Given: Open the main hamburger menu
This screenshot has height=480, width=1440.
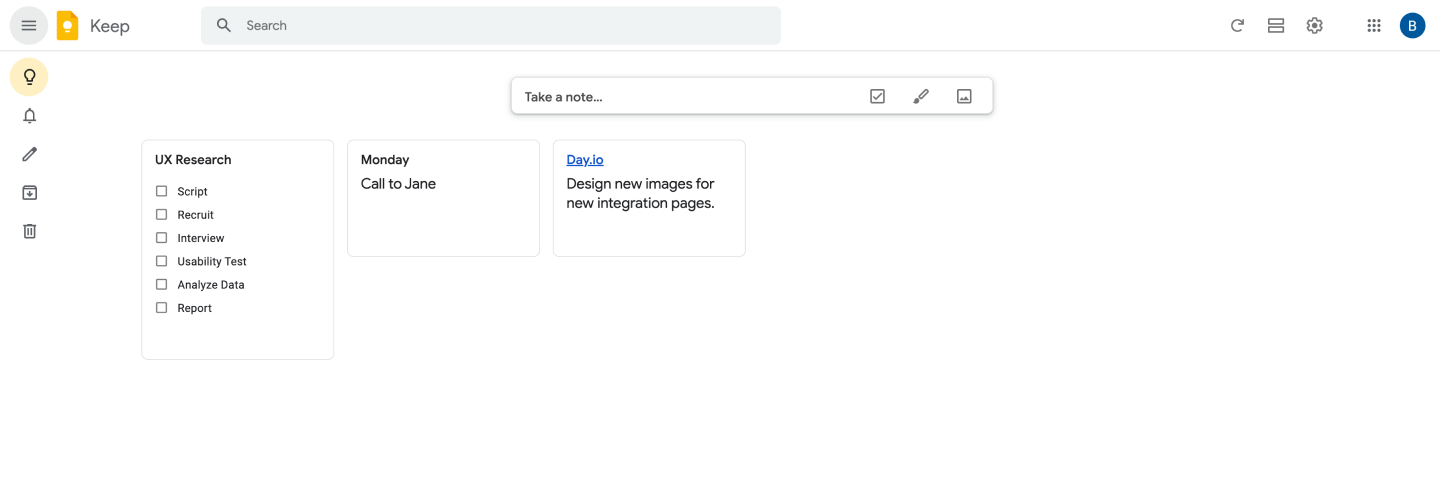Looking at the screenshot, I should (29, 26).
